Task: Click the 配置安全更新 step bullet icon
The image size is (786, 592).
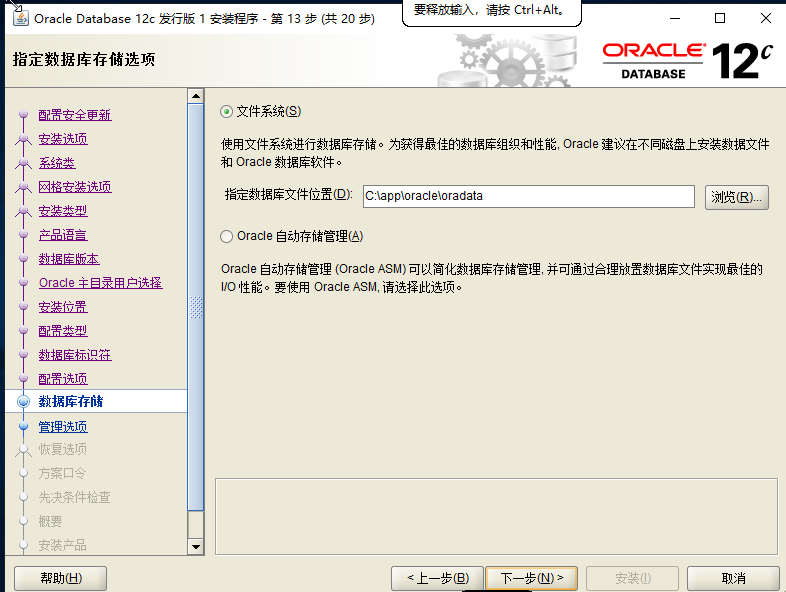Action: click(23, 114)
